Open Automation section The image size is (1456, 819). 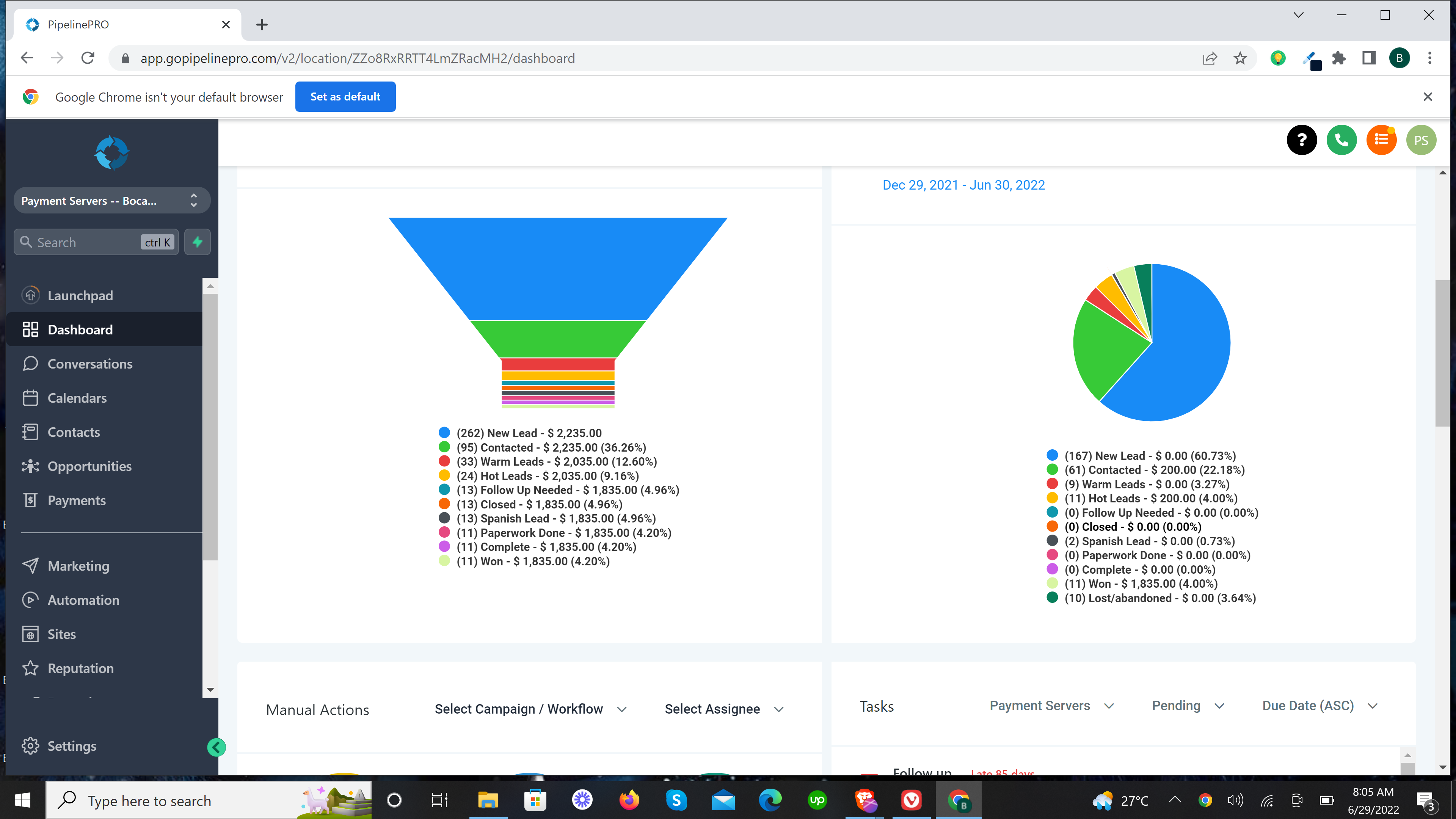(83, 599)
